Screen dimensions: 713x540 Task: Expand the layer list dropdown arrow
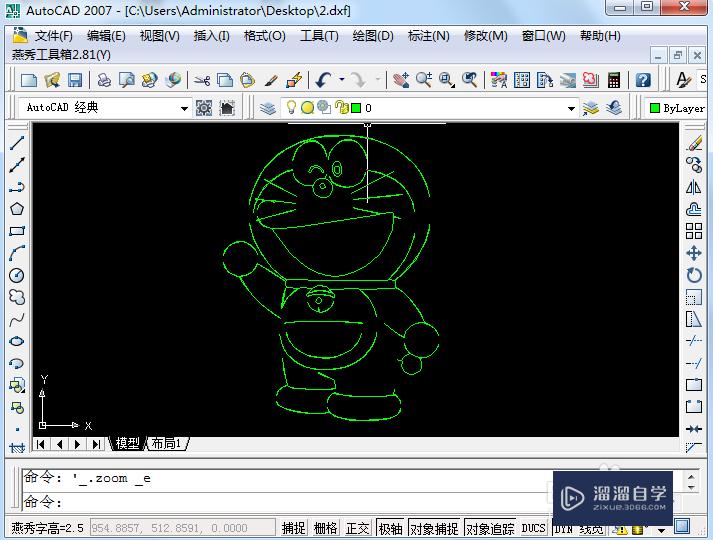click(x=571, y=108)
